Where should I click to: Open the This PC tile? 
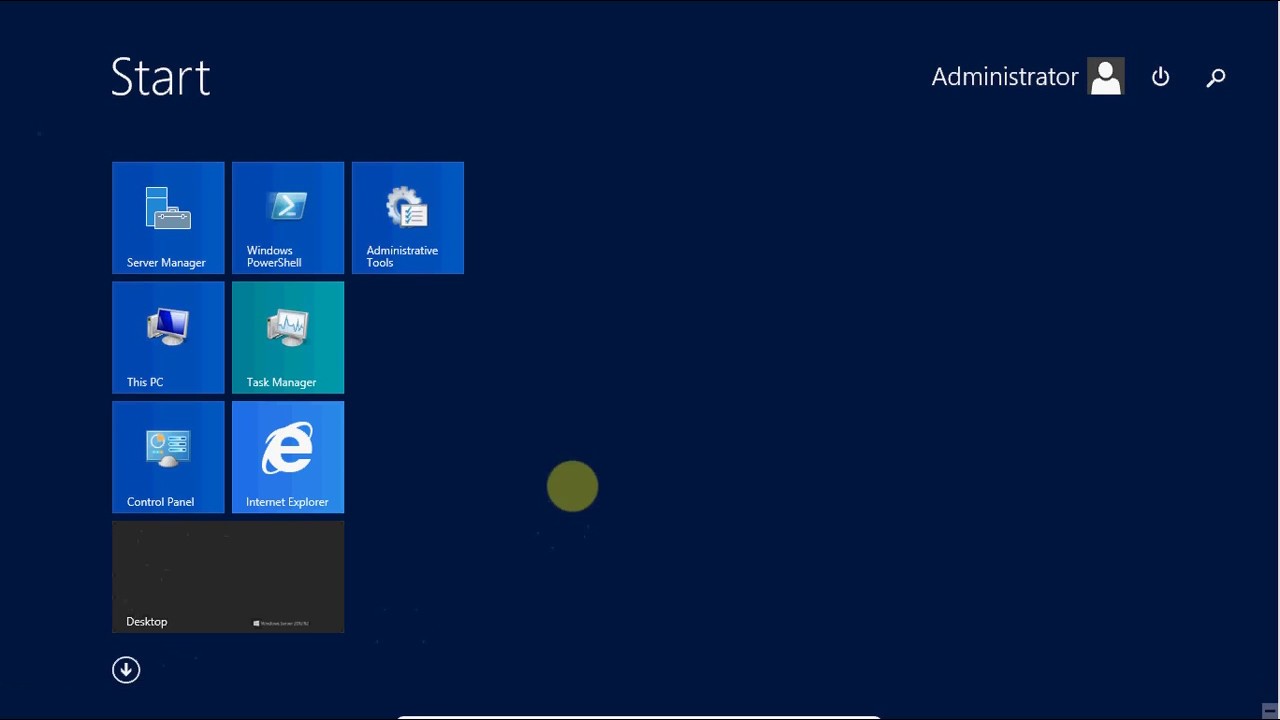(168, 338)
